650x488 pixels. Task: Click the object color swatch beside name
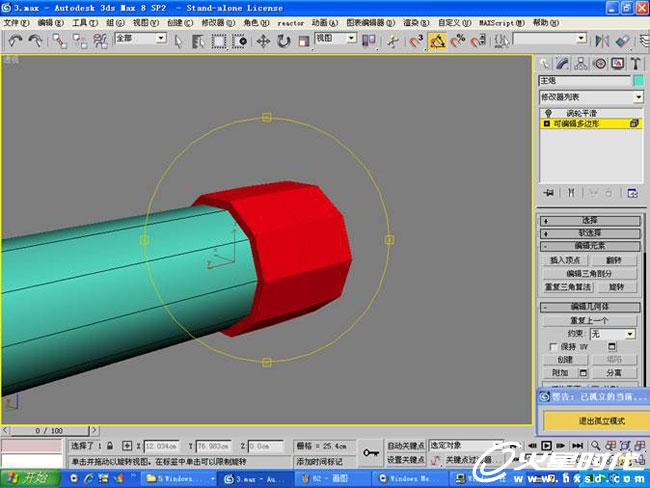pos(638,80)
